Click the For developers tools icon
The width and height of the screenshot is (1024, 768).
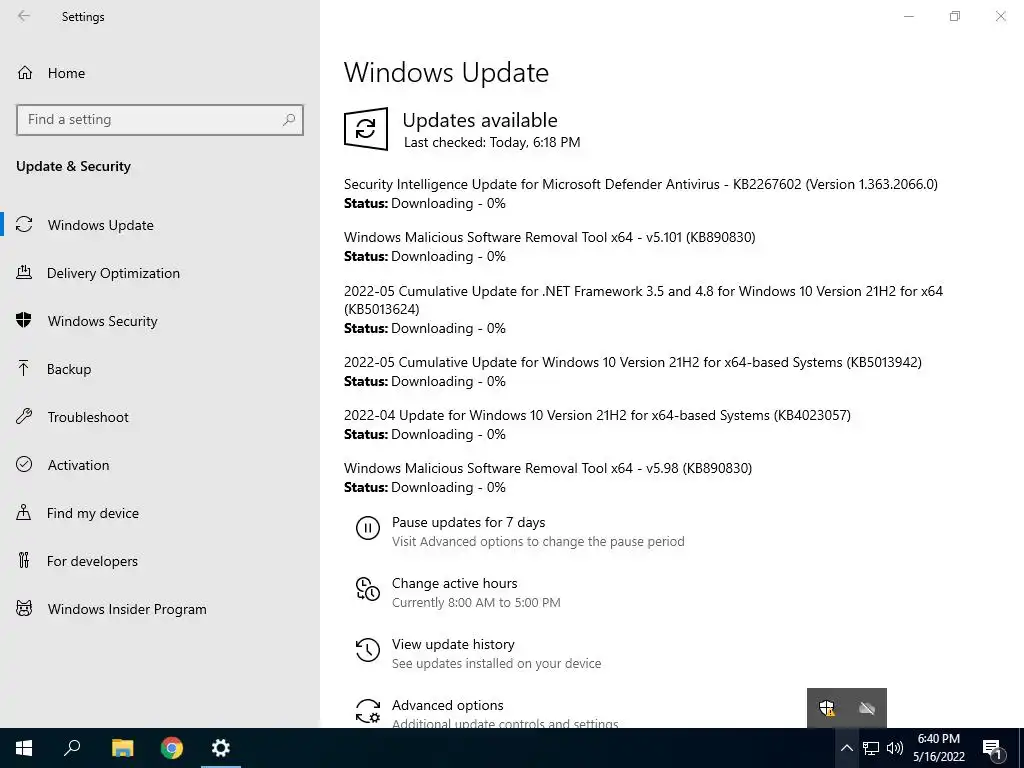(24, 560)
